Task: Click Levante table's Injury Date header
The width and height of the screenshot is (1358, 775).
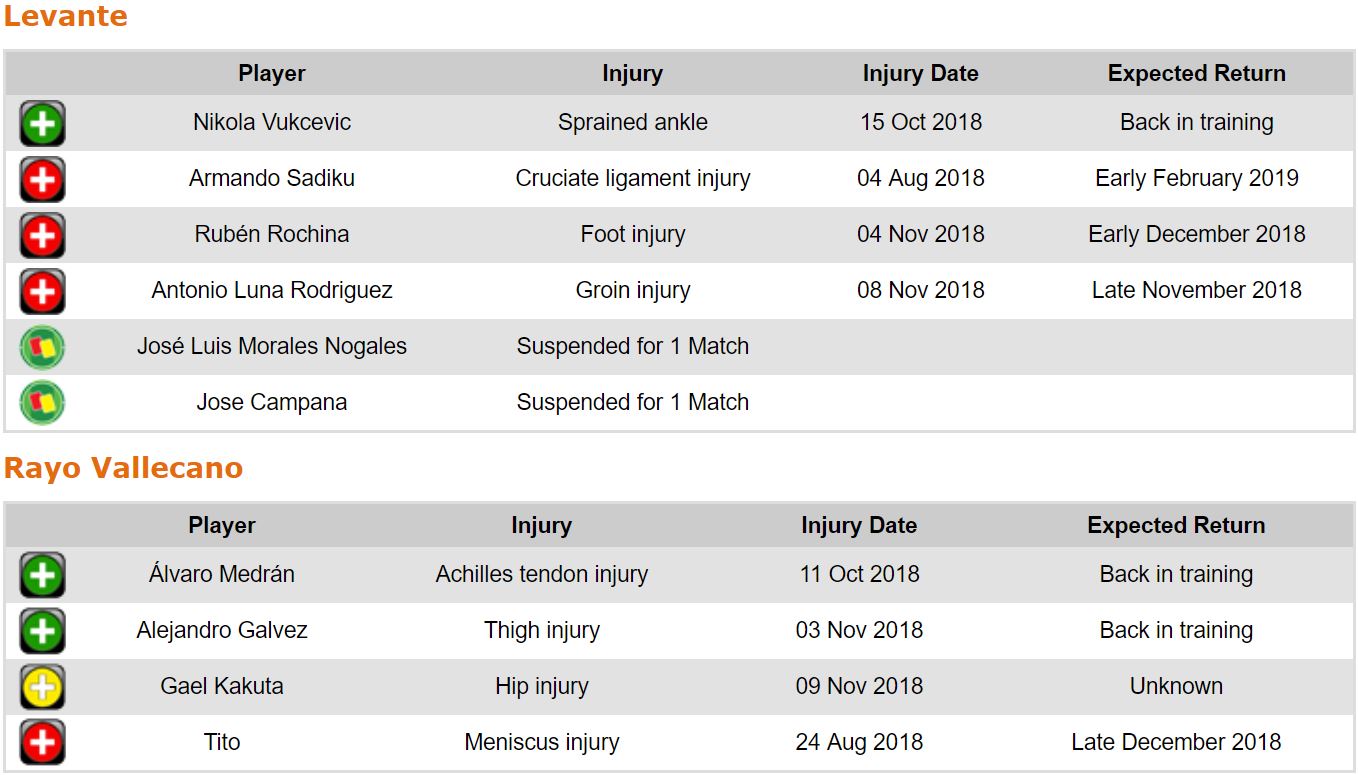Action: [x=920, y=74]
